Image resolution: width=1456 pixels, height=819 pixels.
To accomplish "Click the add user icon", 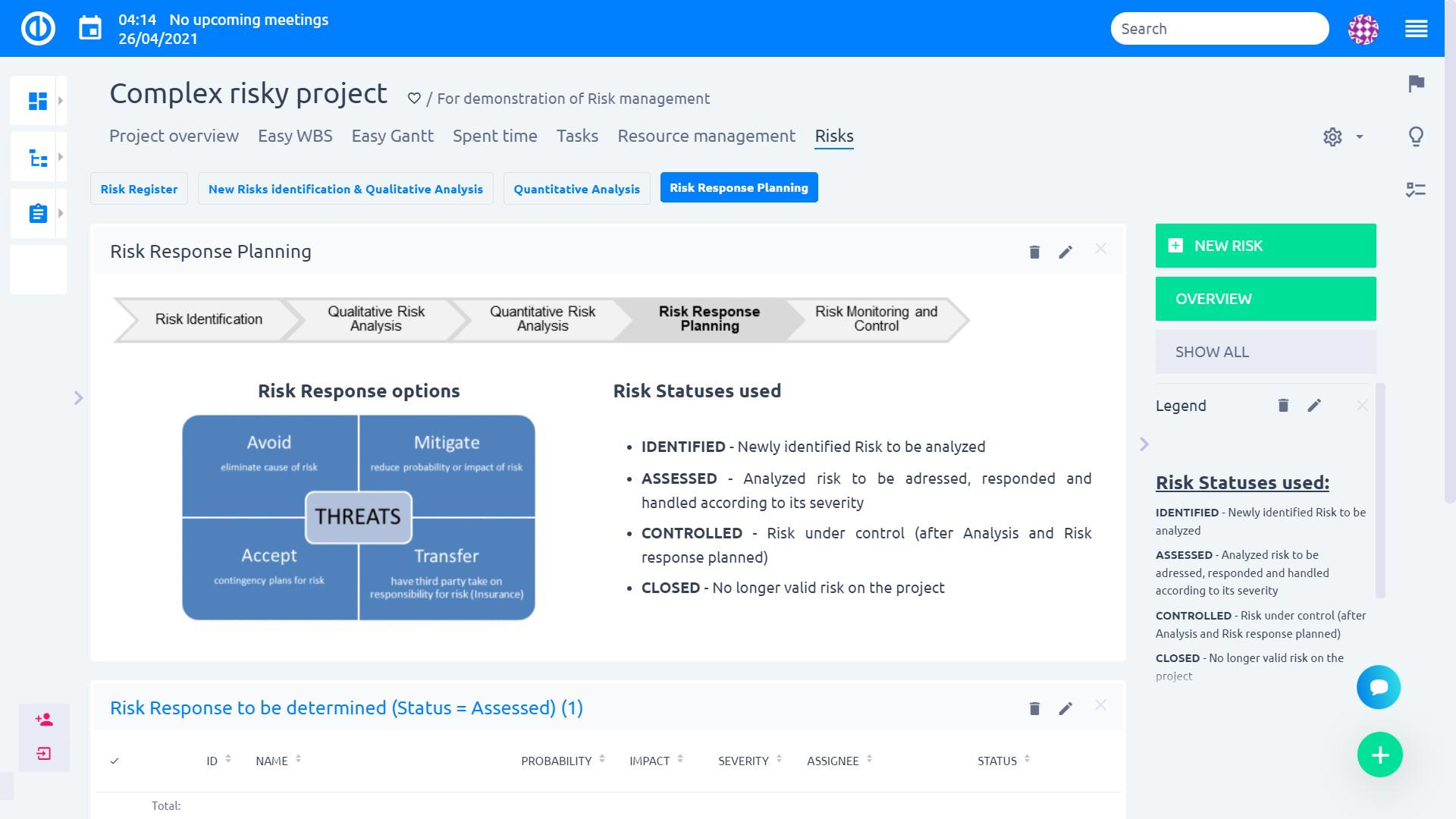I will [x=44, y=720].
